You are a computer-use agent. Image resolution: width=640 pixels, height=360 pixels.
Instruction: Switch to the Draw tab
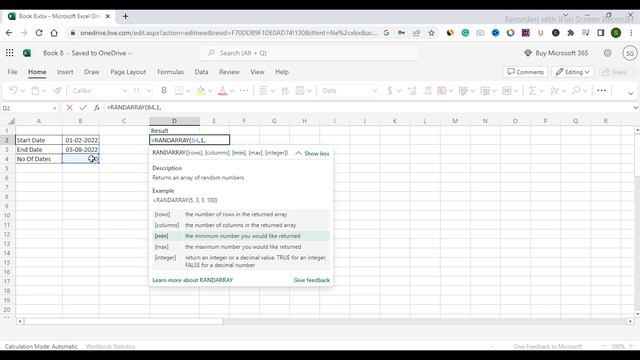[92, 72]
